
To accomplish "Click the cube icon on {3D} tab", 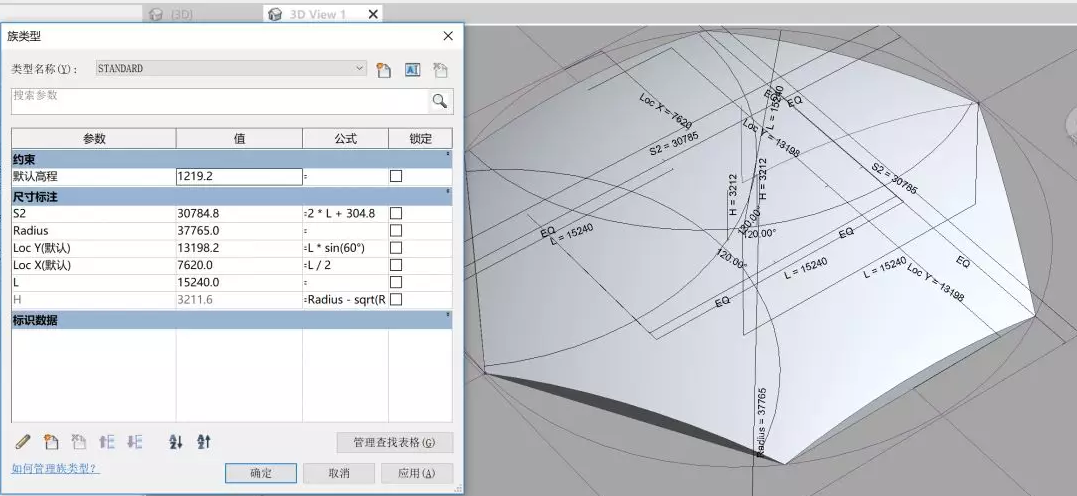I will [156, 14].
